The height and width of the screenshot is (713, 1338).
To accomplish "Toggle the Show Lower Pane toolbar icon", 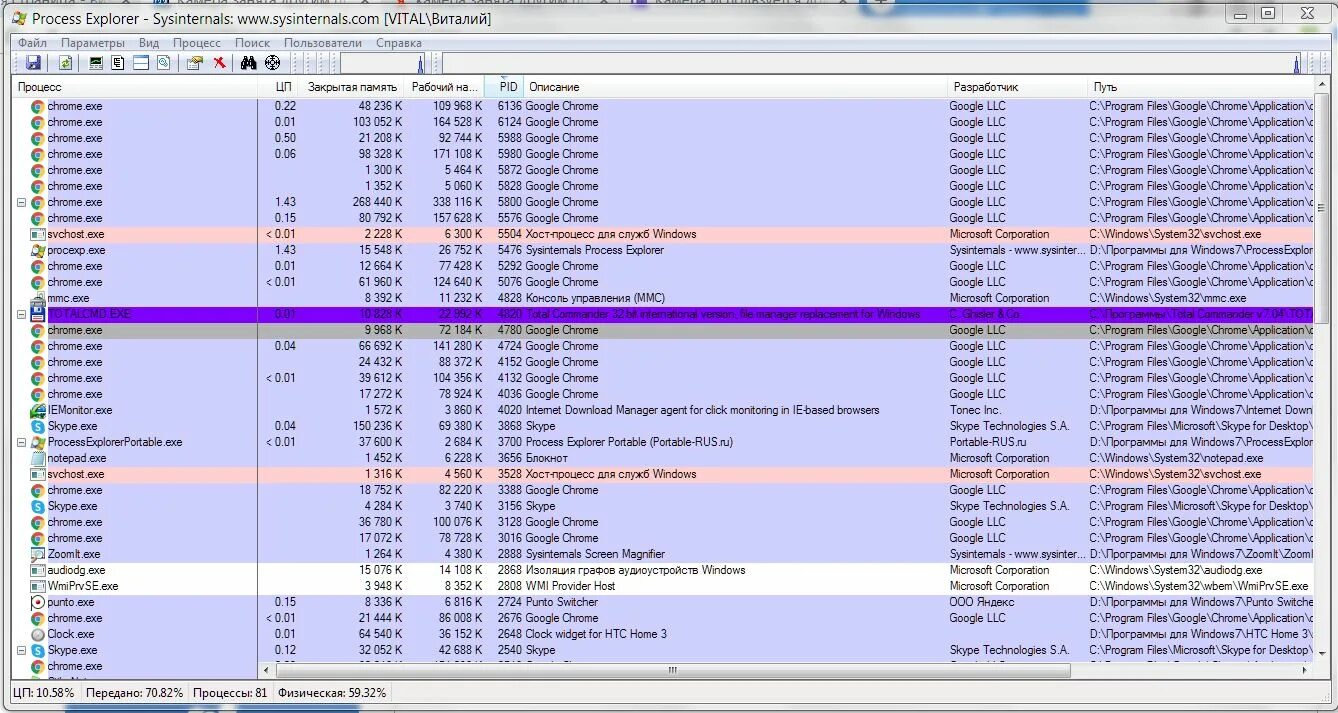I will point(141,63).
